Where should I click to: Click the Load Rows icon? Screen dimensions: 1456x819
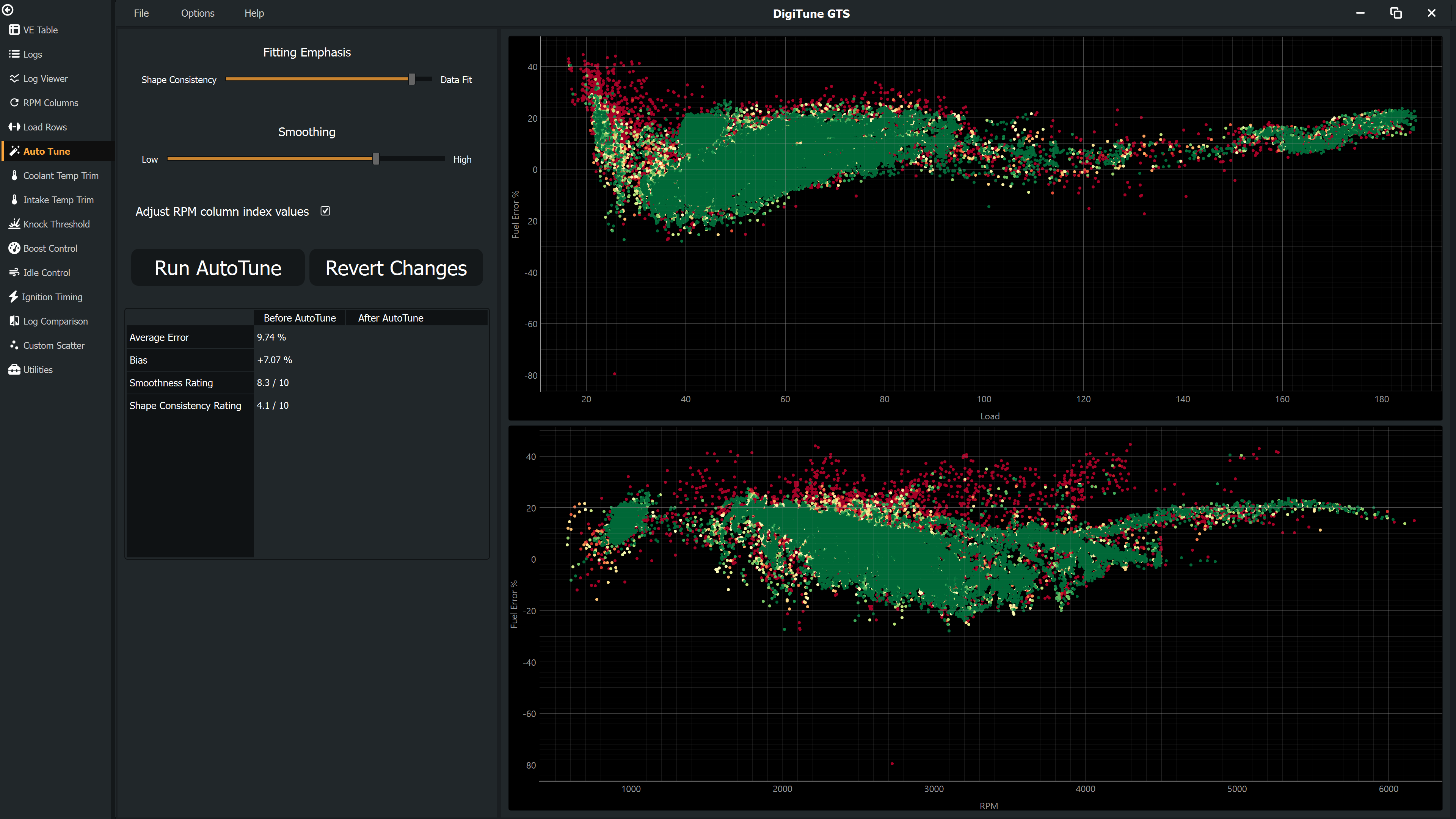(x=14, y=127)
